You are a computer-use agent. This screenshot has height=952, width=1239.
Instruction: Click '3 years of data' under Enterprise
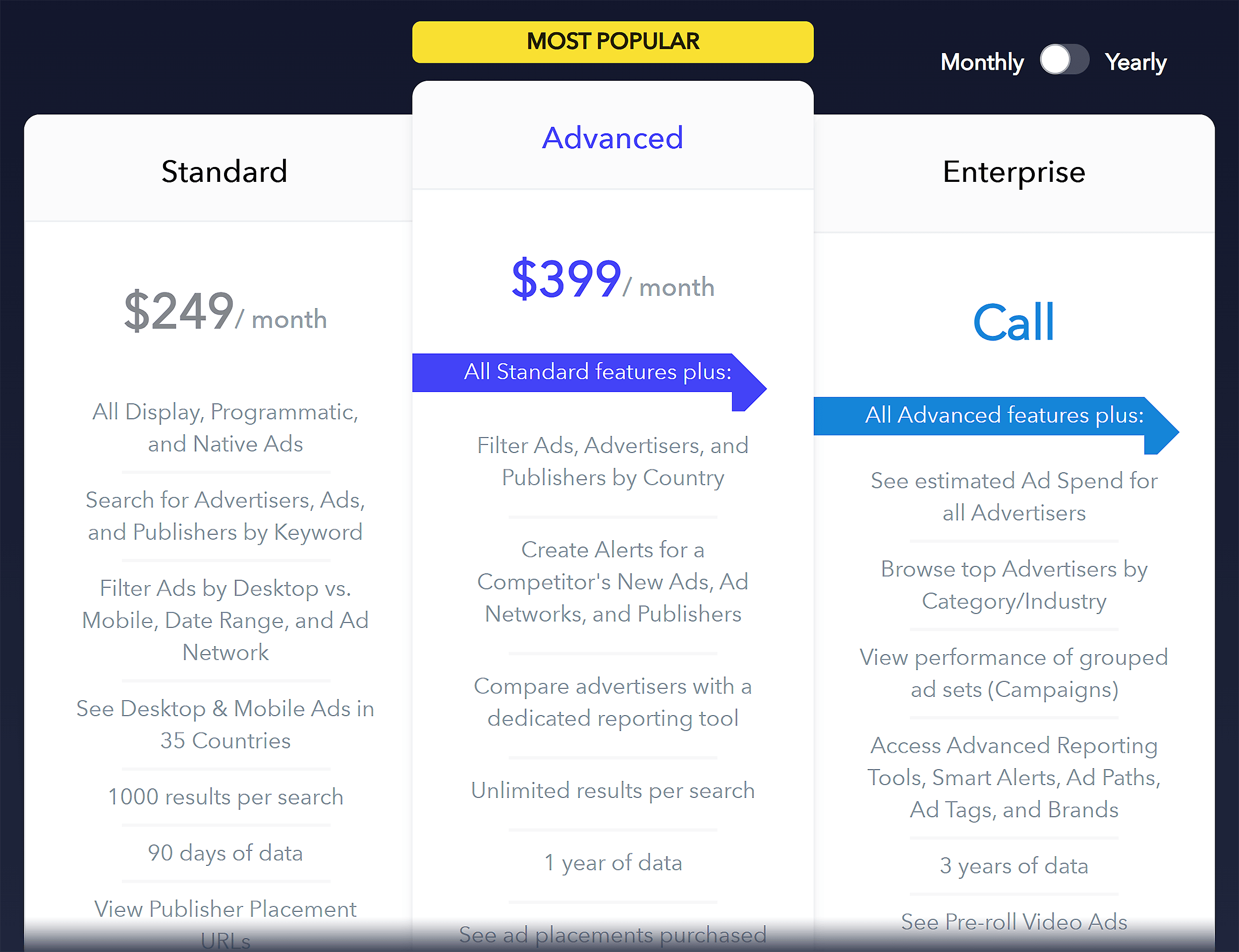[x=1014, y=865]
